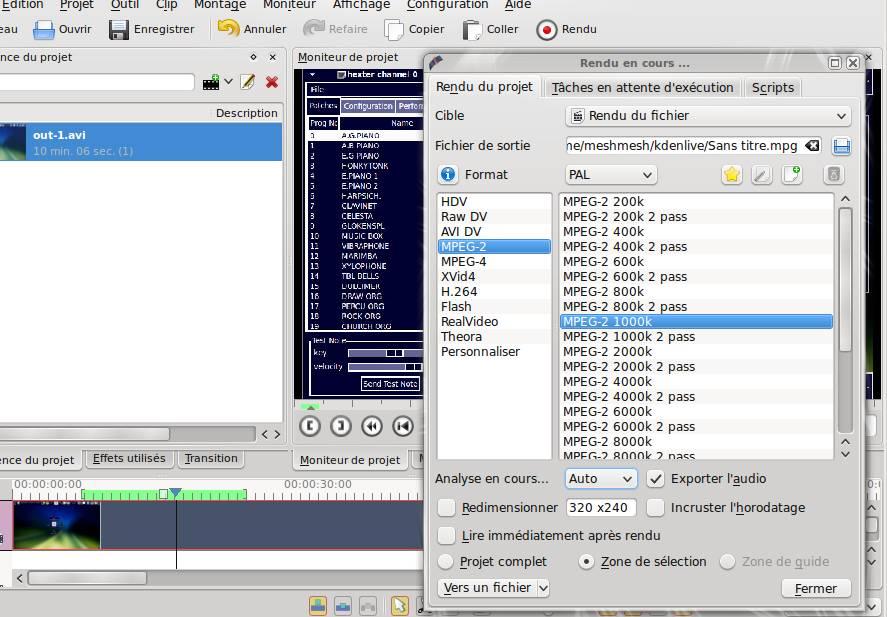Delete the clip with the red X icon
The width and height of the screenshot is (887, 617).
tap(271, 82)
